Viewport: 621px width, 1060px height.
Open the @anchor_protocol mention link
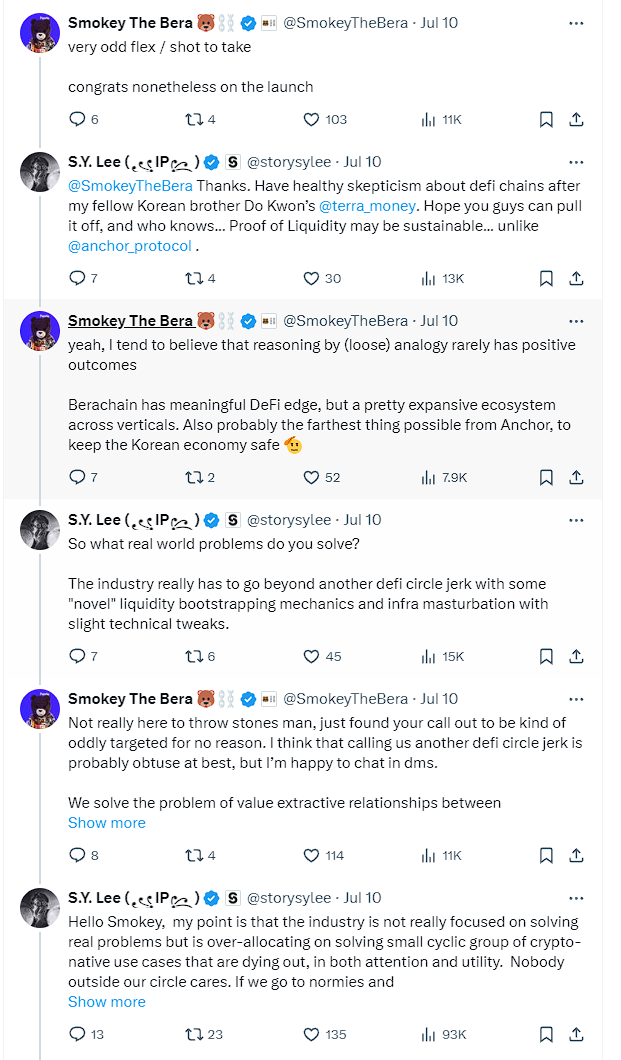[130, 246]
